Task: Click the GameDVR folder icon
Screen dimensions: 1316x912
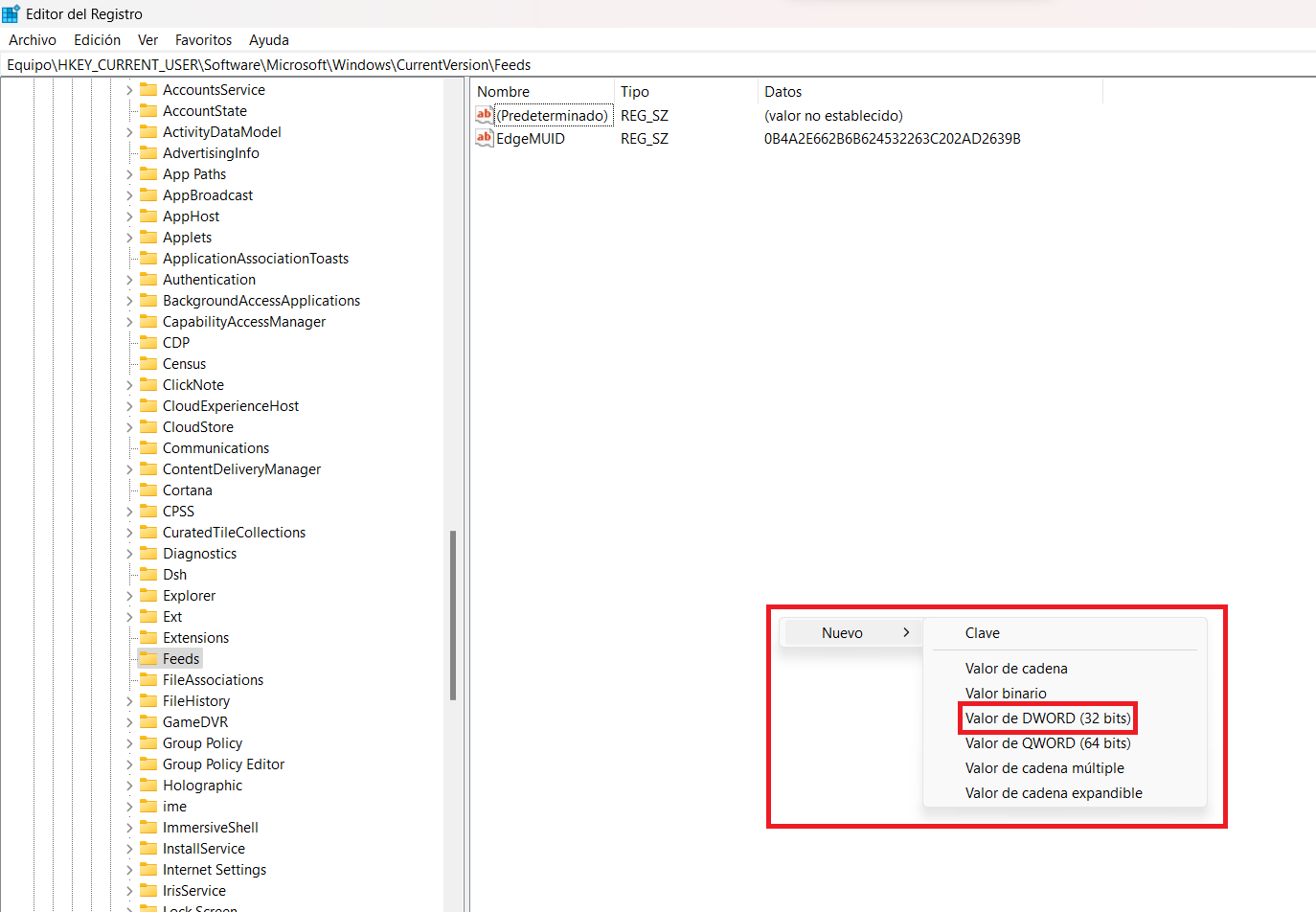Action: point(148,722)
